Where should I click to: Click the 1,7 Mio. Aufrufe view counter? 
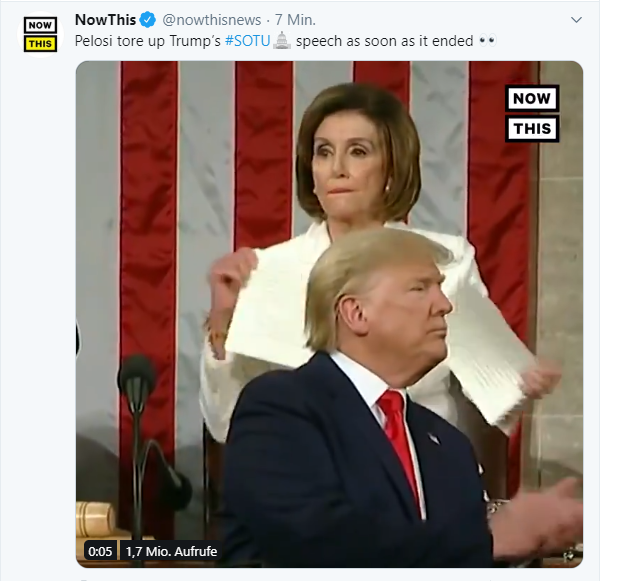point(171,551)
